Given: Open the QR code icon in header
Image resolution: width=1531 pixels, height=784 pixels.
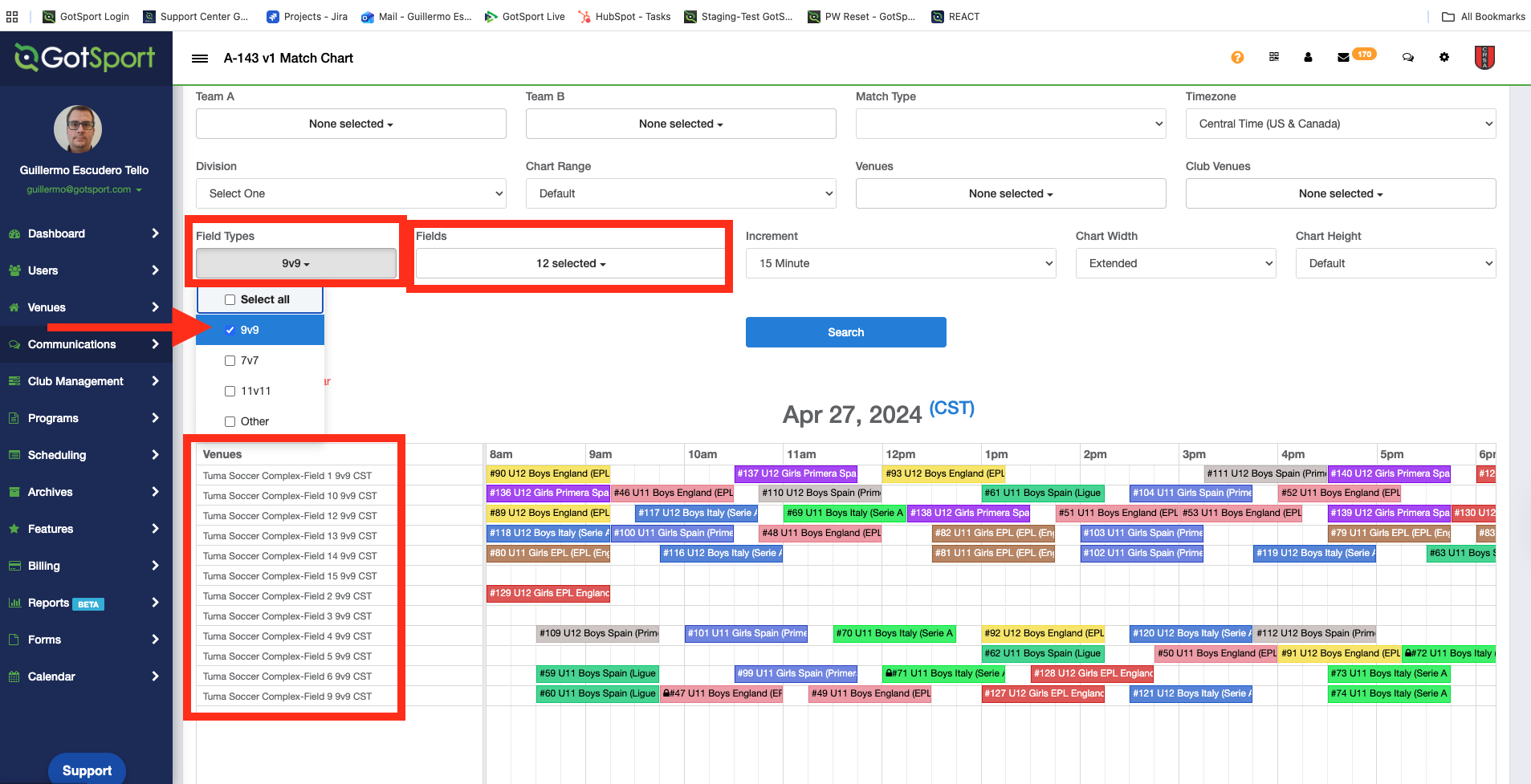Looking at the screenshot, I should tap(1274, 57).
